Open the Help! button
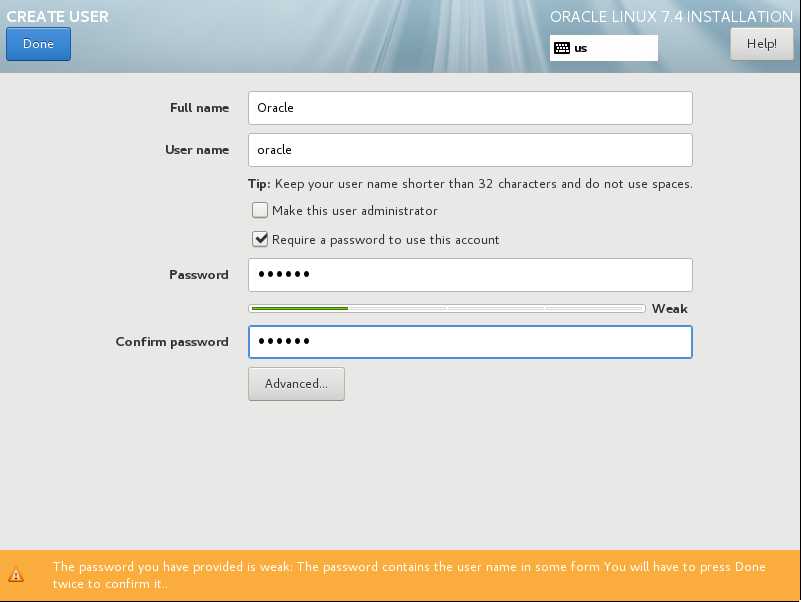The image size is (801, 602). click(761, 44)
